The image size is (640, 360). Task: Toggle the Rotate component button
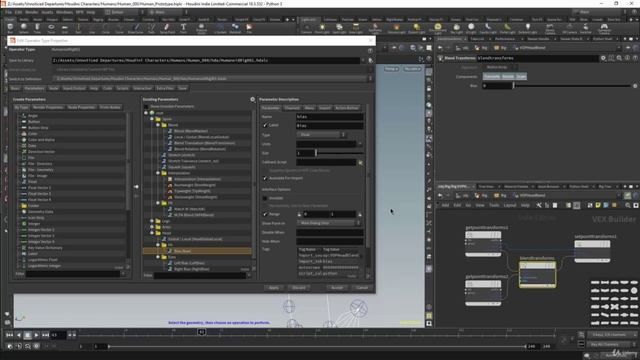508,76
